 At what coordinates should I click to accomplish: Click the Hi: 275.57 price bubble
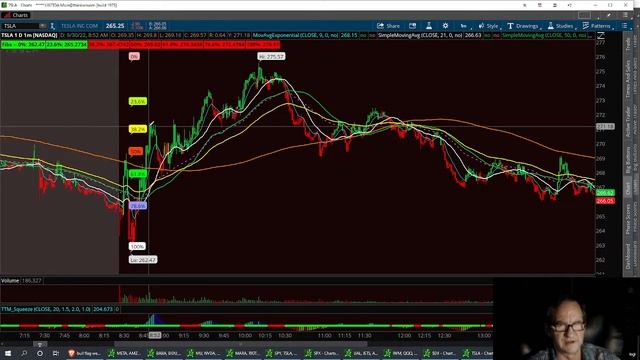[x=271, y=56]
